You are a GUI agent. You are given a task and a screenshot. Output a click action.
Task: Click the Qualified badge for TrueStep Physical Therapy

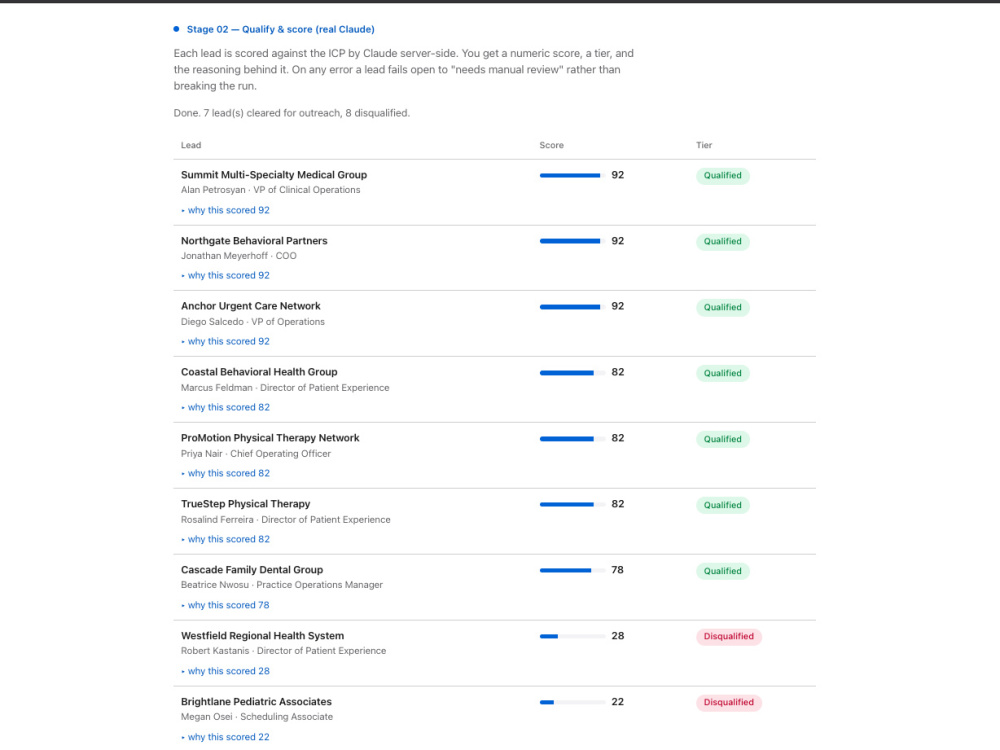(723, 505)
